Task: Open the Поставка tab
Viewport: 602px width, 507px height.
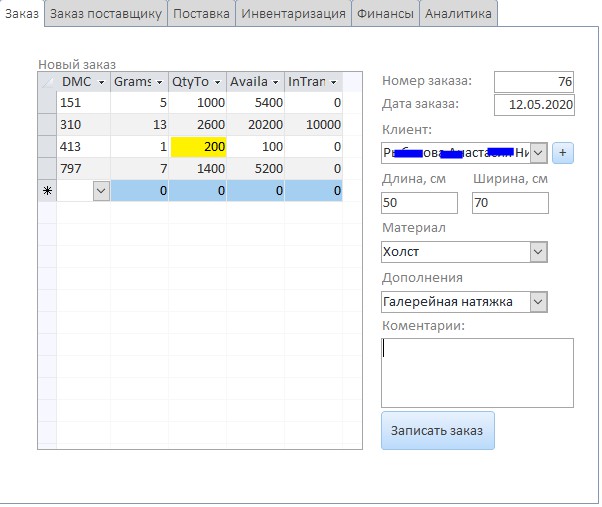Action: pos(201,13)
